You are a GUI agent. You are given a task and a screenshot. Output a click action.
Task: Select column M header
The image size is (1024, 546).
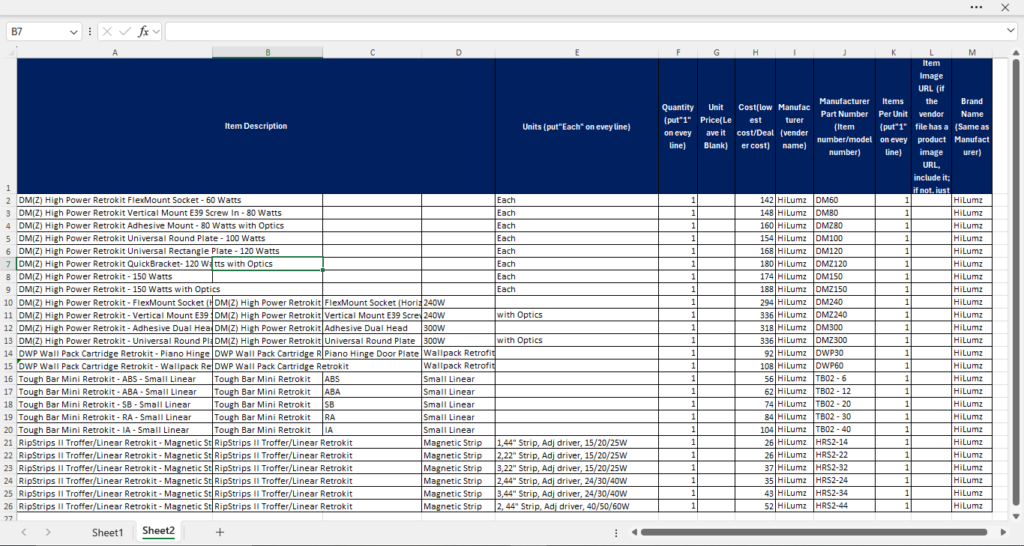click(972, 52)
